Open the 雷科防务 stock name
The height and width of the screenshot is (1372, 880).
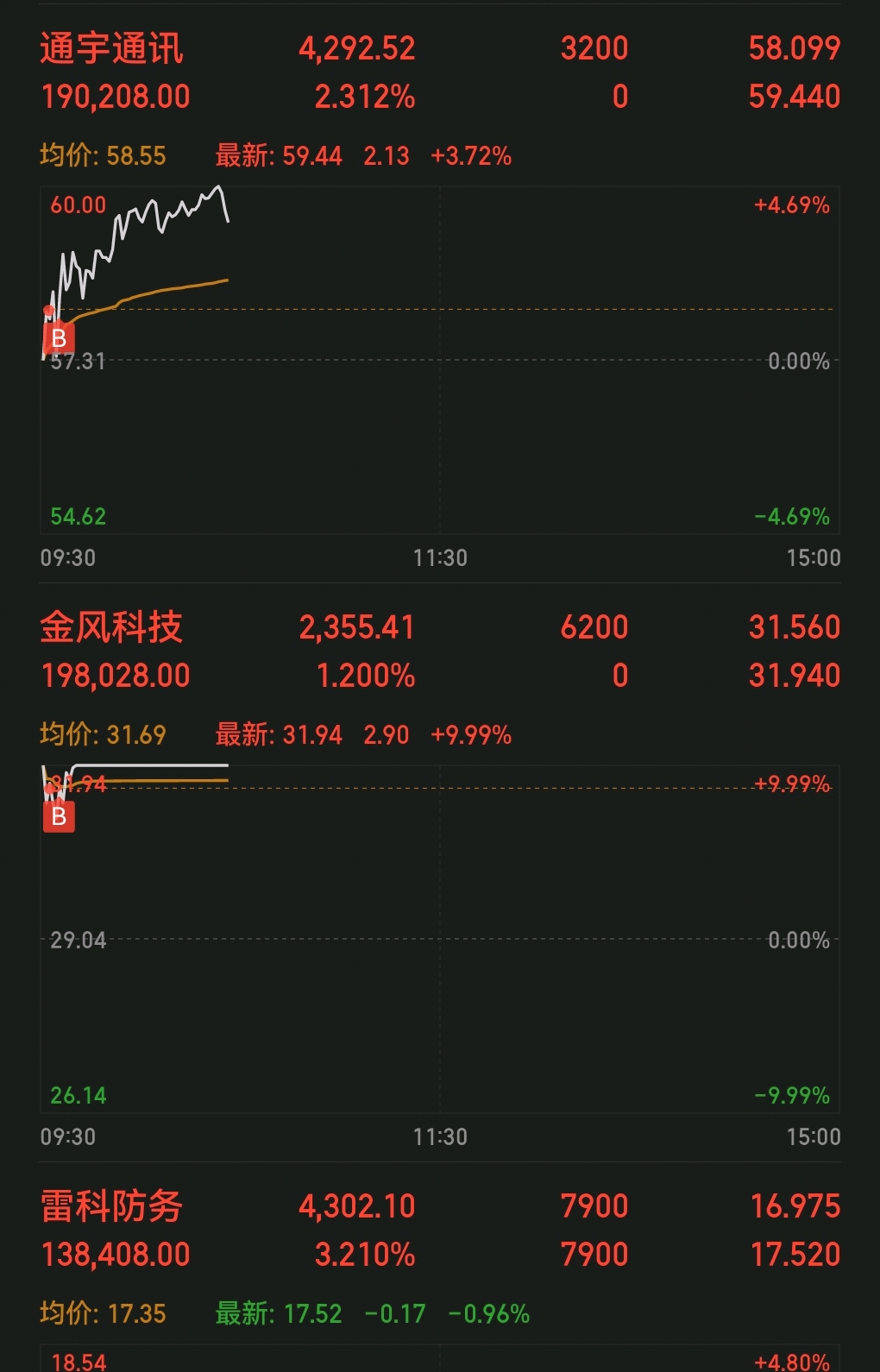[x=111, y=1206]
